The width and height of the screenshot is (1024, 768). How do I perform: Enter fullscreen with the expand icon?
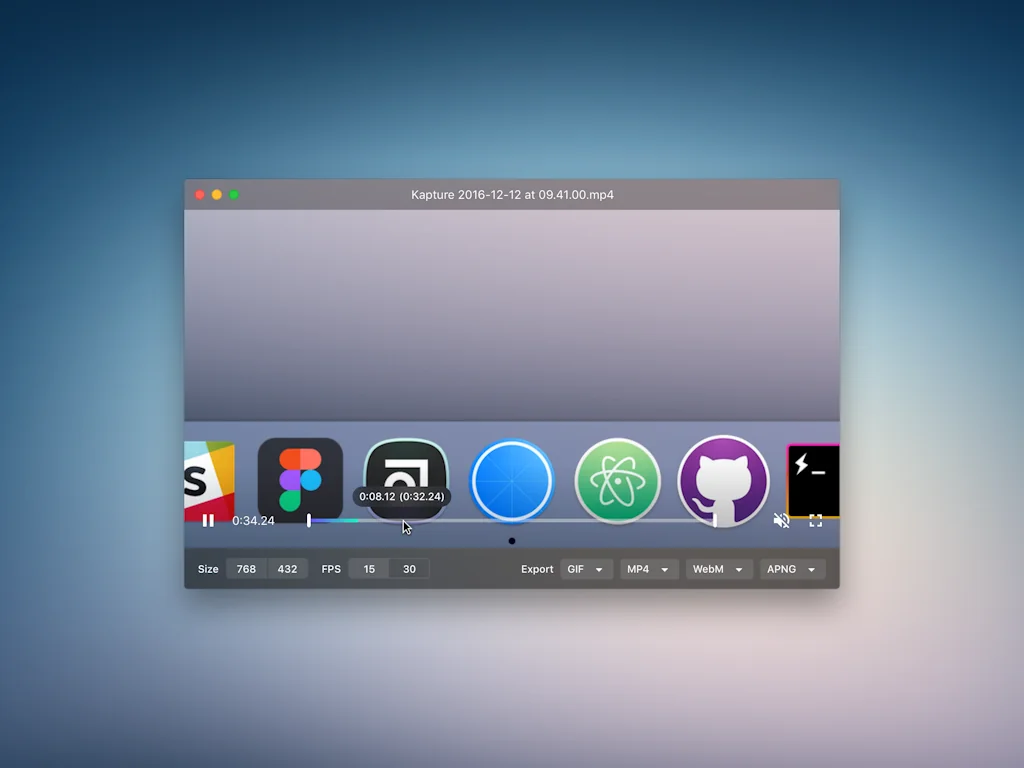(x=815, y=521)
